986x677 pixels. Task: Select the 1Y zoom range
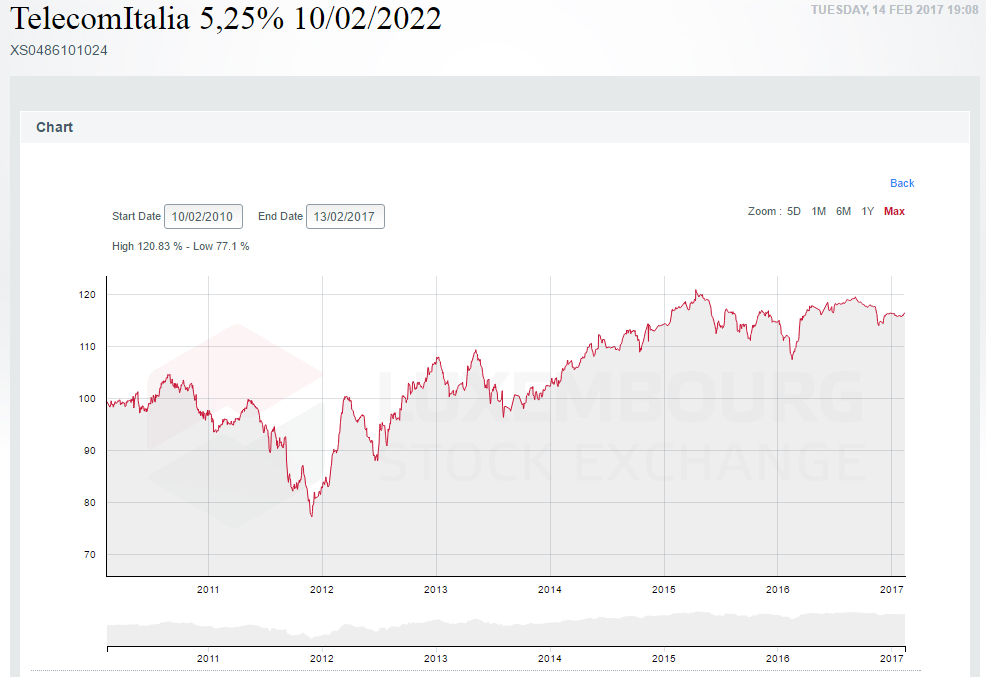click(868, 211)
